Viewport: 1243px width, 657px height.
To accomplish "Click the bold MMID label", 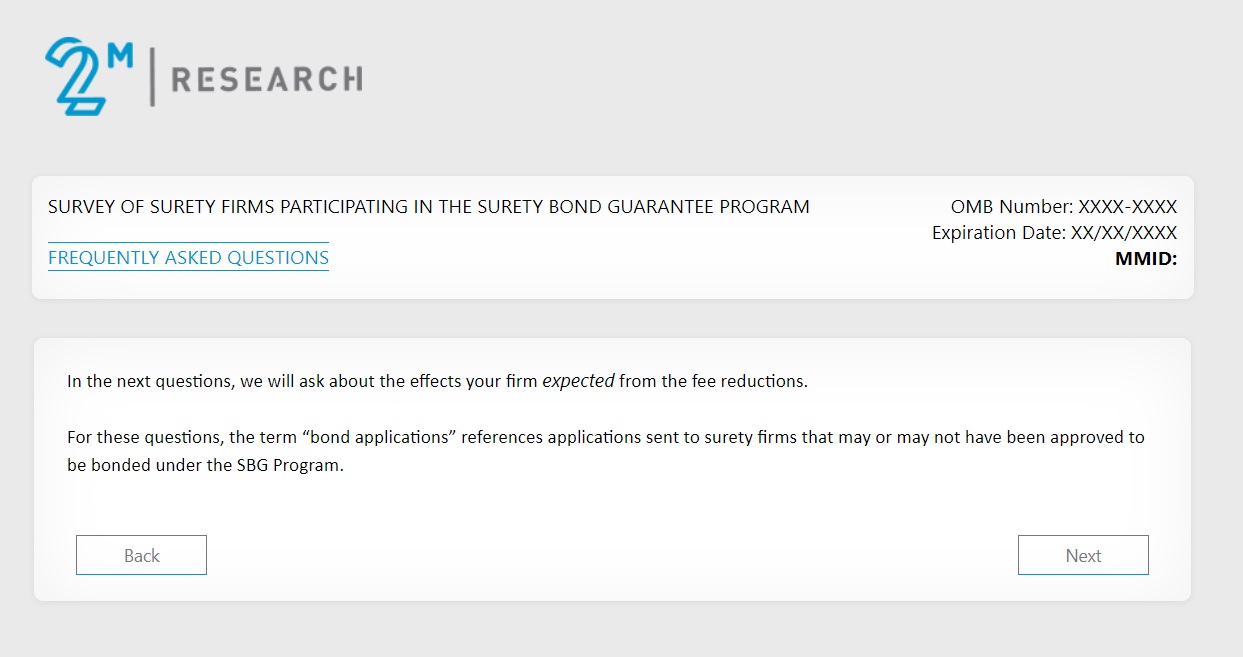I will (1145, 259).
